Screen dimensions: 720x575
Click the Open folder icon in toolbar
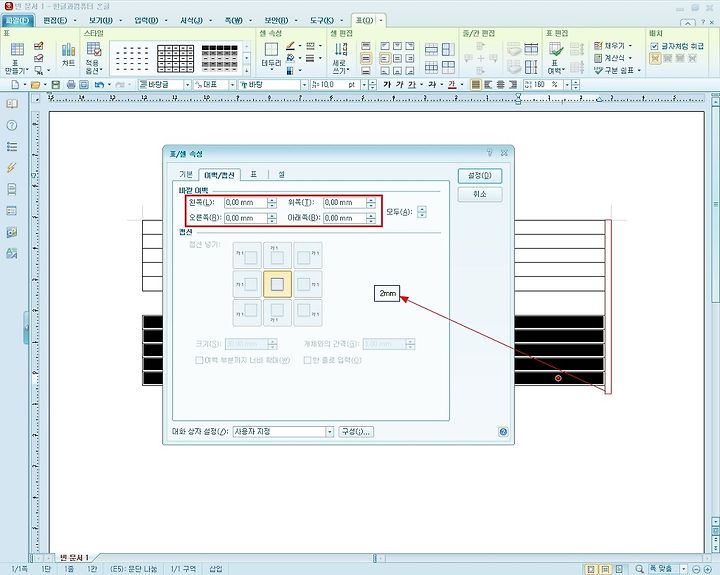pyautogui.click(x=35, y=85)
